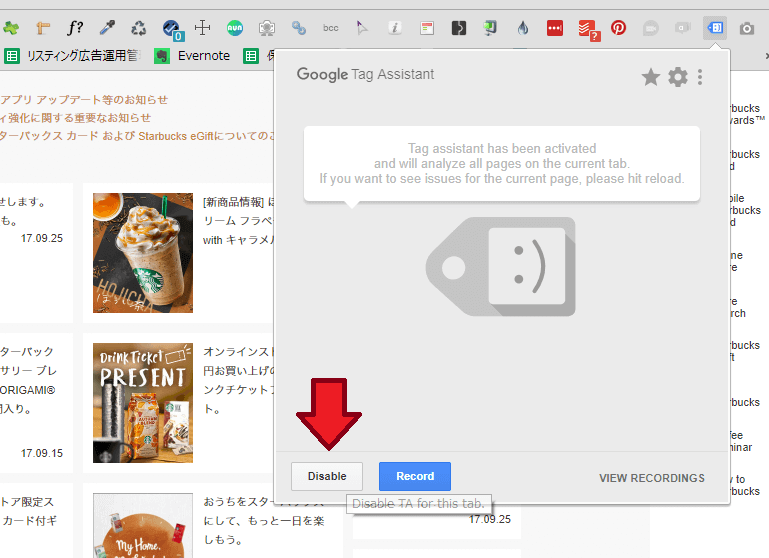This screenshot has width=769, height=558.
Task: Click the grayed projector extension icon
Action: pos(682,28)
